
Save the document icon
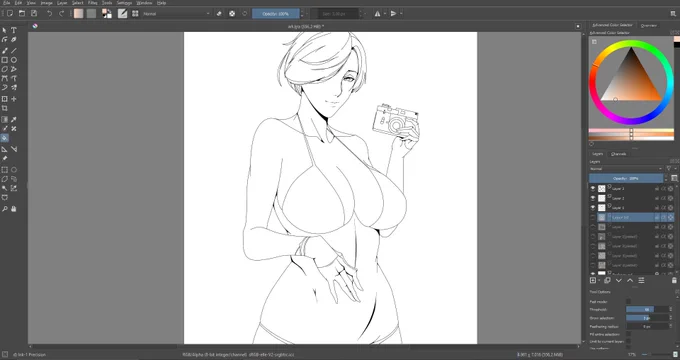34,14
